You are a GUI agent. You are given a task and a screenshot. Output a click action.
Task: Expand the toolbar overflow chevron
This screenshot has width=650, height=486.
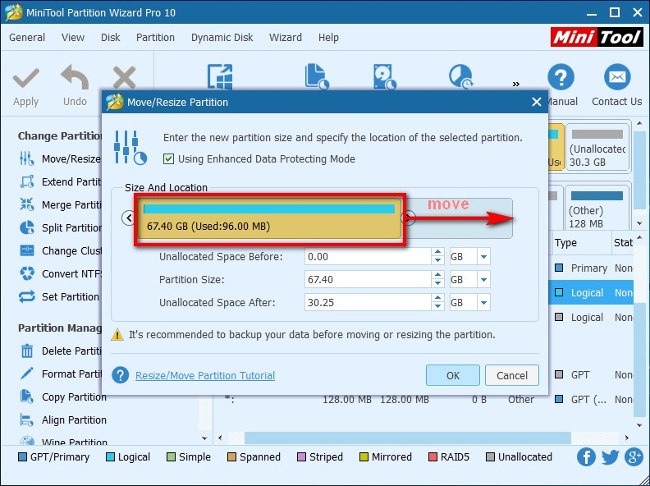click(x=516, y=84)
